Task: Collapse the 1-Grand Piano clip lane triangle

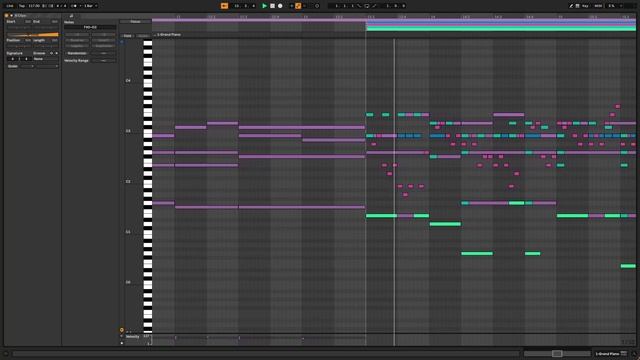Action: (155, 35)
